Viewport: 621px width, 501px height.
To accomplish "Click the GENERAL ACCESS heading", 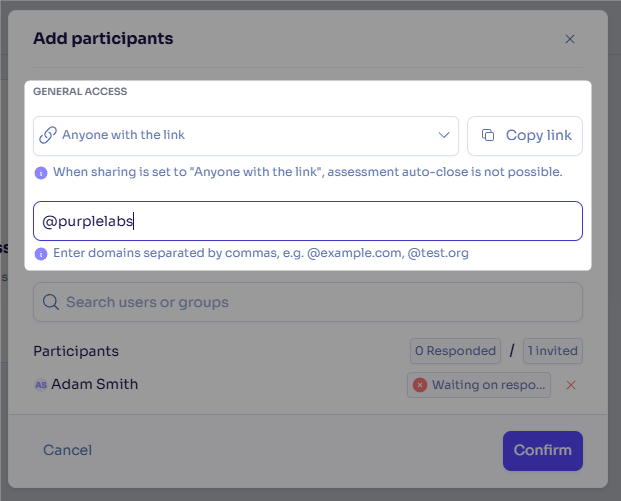I will pyautogui.click(x=80, y=91).
